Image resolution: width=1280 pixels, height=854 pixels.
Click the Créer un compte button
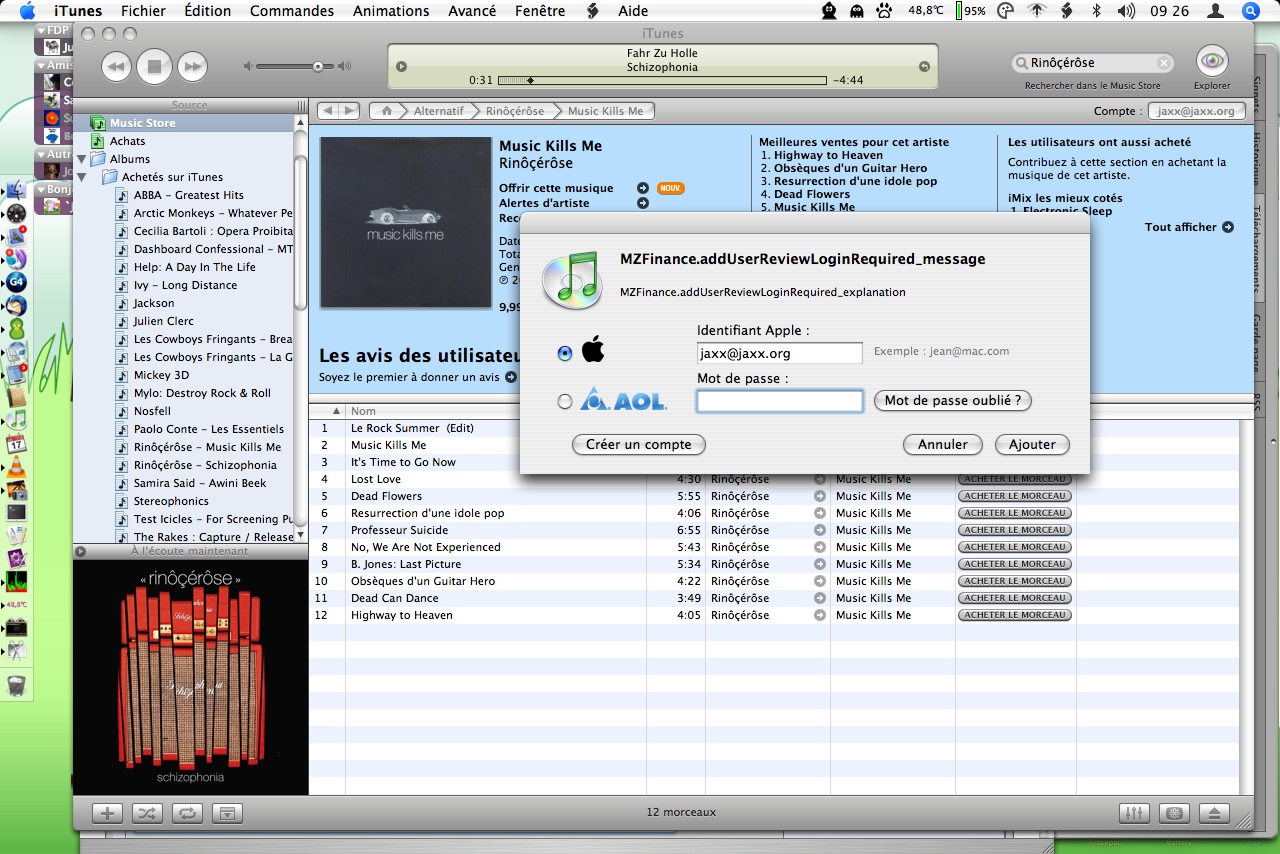click(x=639, y=444)
